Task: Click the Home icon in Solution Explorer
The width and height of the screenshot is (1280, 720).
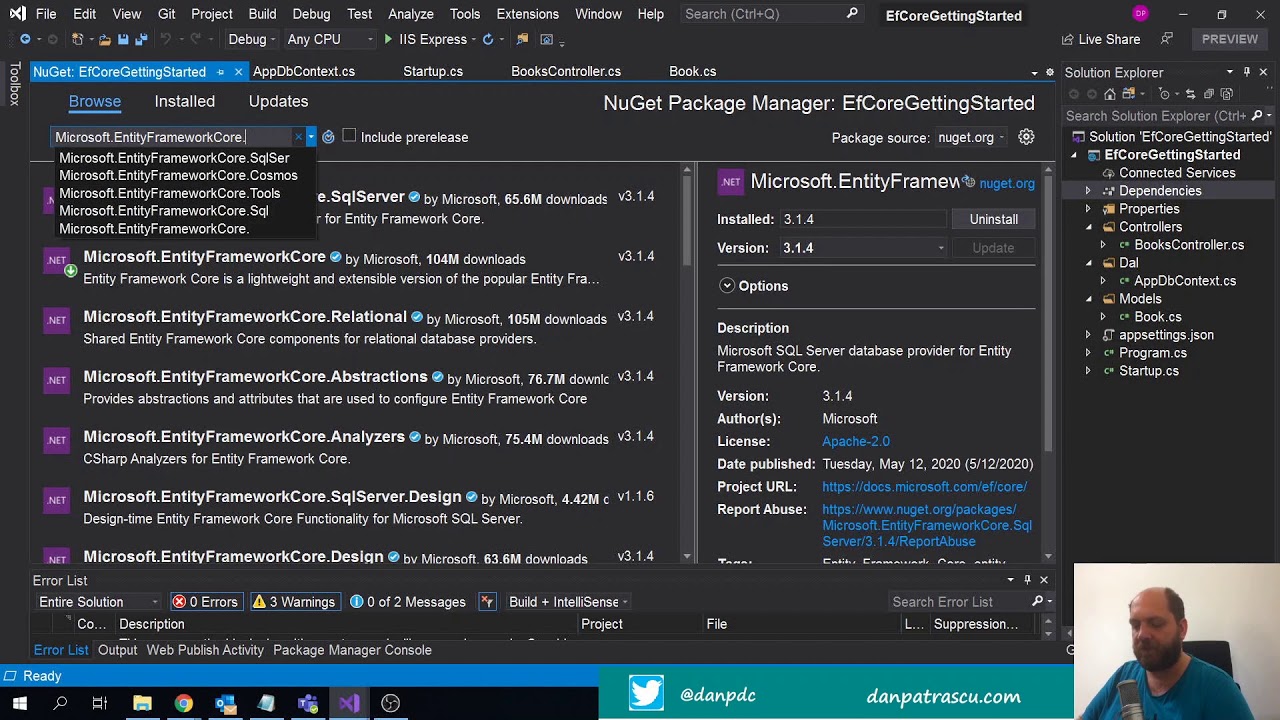Action: tap(1110, 94)
